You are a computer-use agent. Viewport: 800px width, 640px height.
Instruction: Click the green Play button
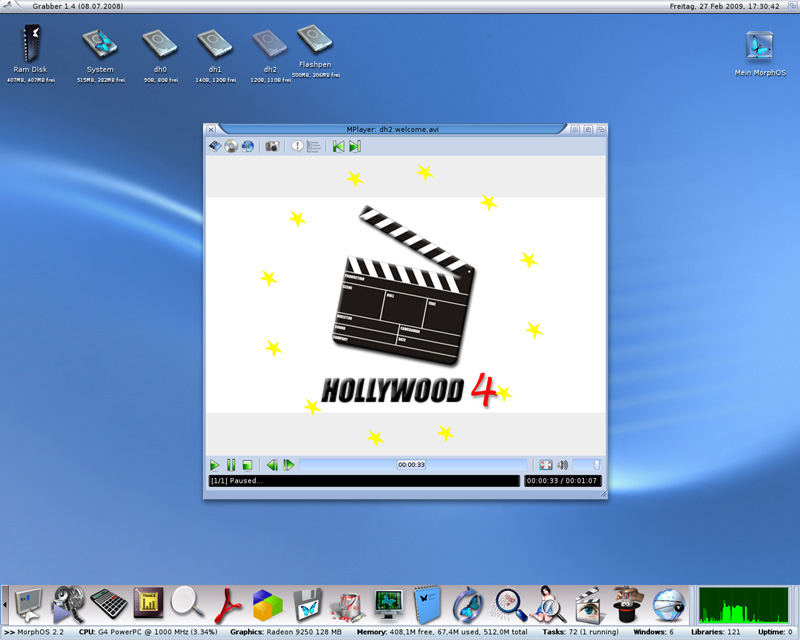(214, 465)
